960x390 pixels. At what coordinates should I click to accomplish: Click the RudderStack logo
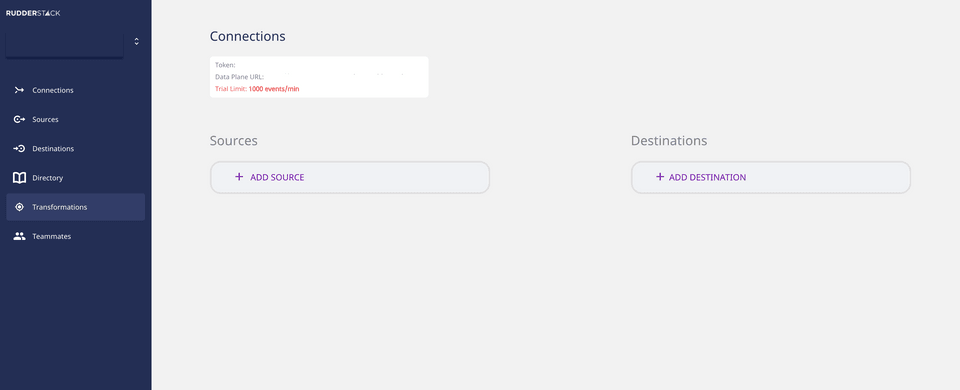pyautogui.click(x=33, y=13)
